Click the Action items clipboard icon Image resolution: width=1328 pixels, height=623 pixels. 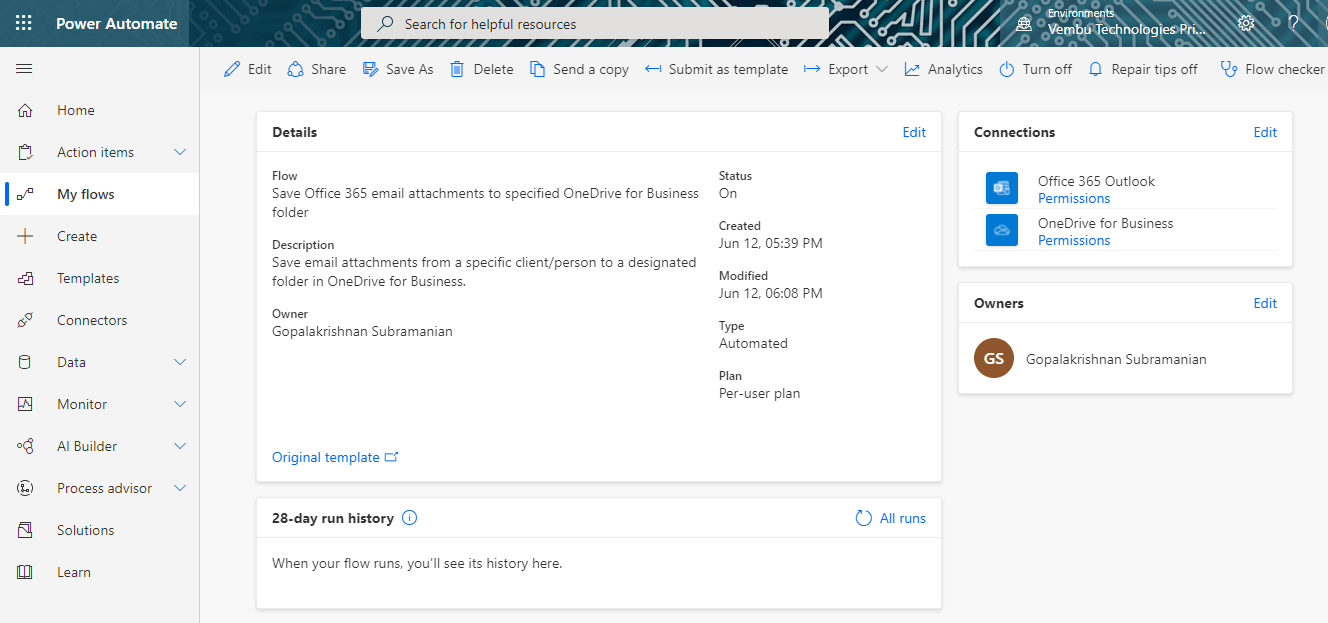point(26,153)
